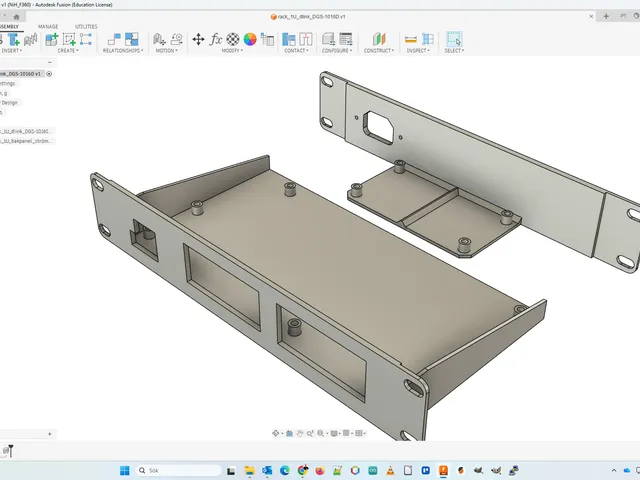
Task: Activate the Select window-selection tool
Action: [454, 40]
